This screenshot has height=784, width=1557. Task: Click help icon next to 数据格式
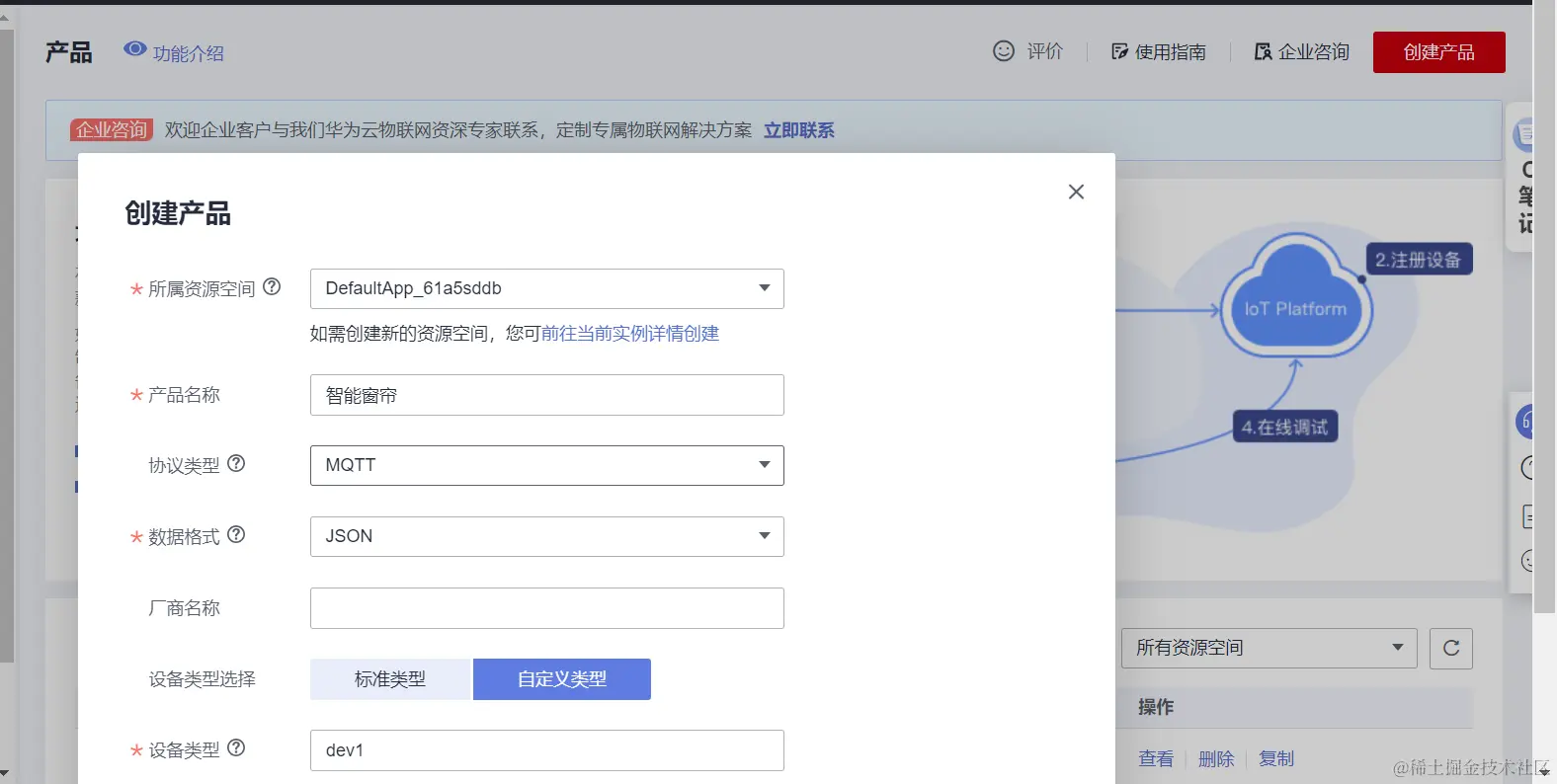[x=236, y=534]
